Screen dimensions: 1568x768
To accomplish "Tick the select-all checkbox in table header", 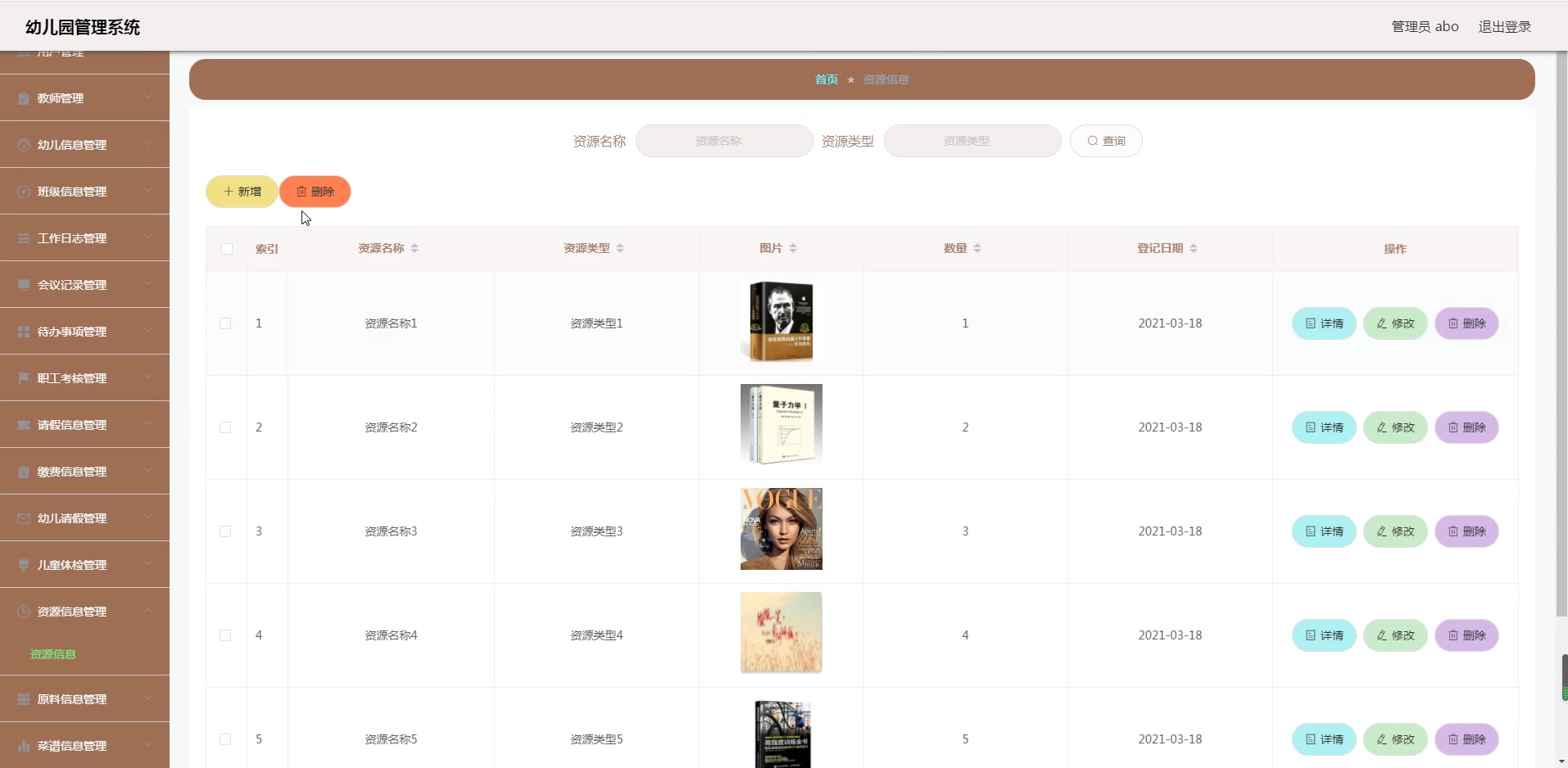I will pos(227,249).
